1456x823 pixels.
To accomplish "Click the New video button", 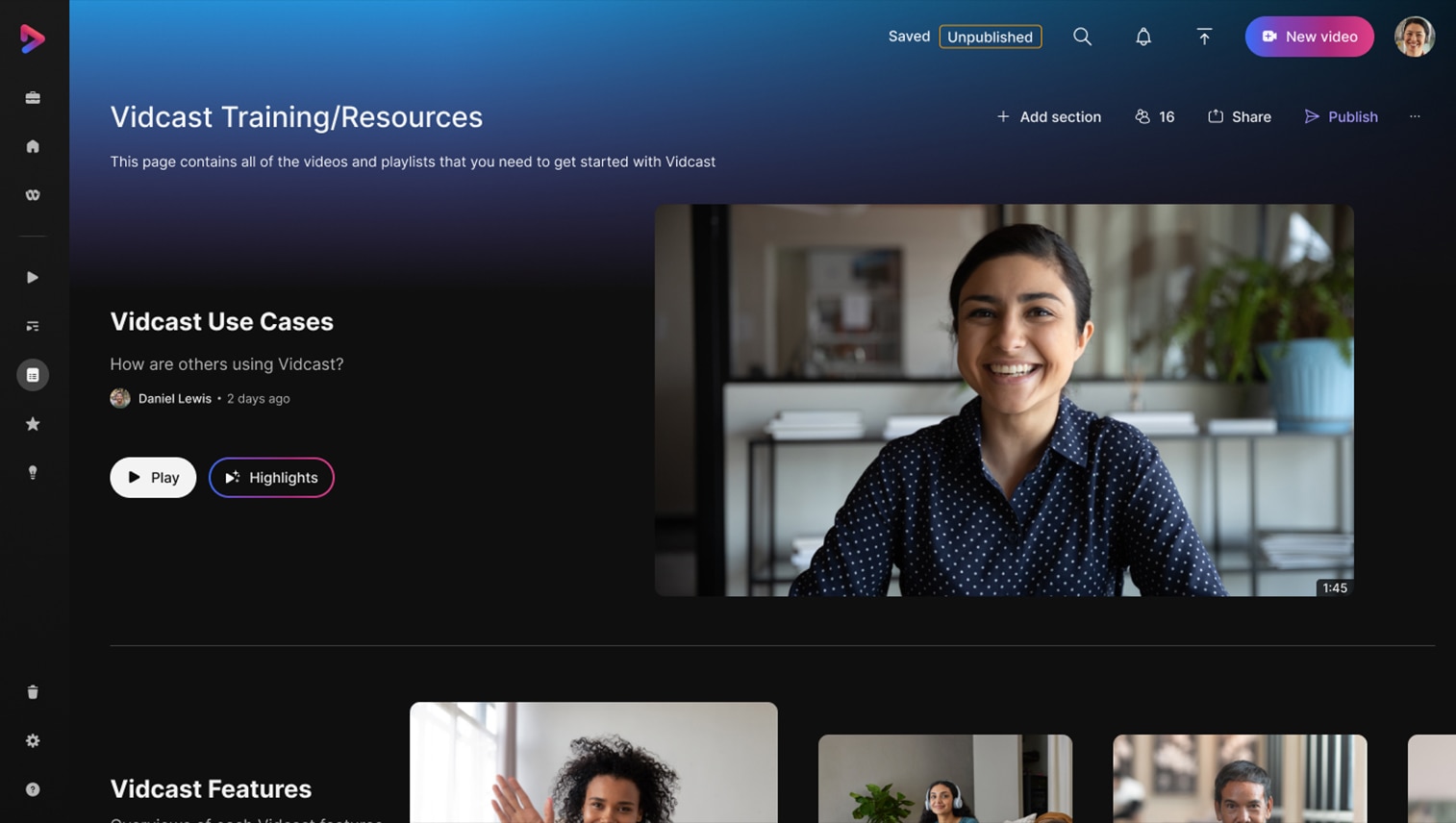I will pos(1309,37).
